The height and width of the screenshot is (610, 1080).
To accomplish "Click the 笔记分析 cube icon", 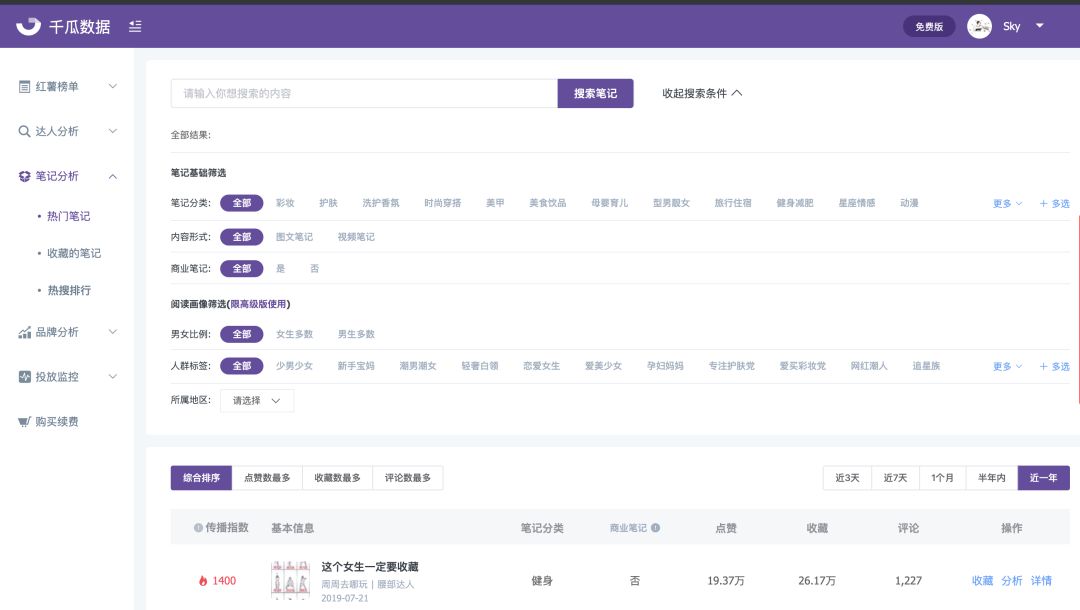I will (x=24, y=176).
